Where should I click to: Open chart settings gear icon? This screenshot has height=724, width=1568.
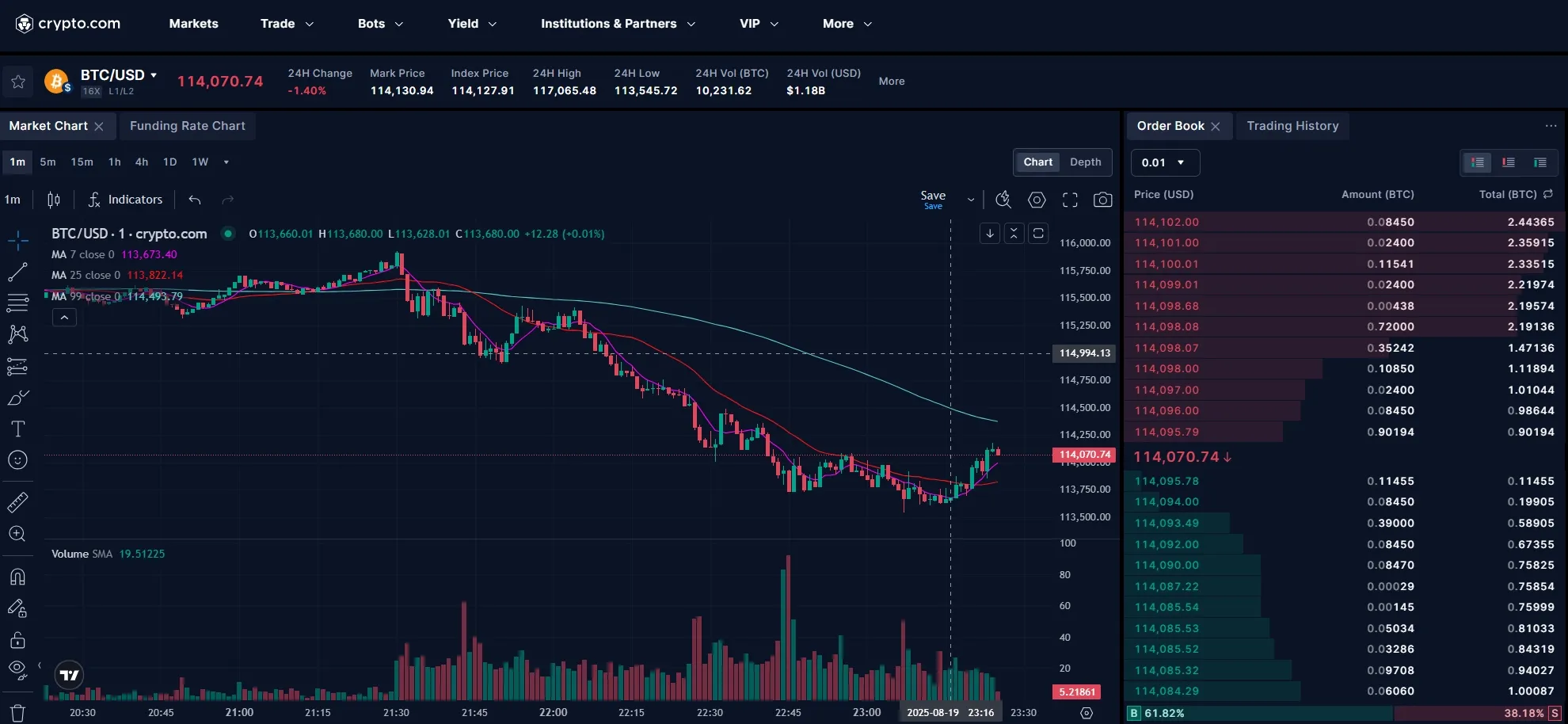tap(1037, 200)
